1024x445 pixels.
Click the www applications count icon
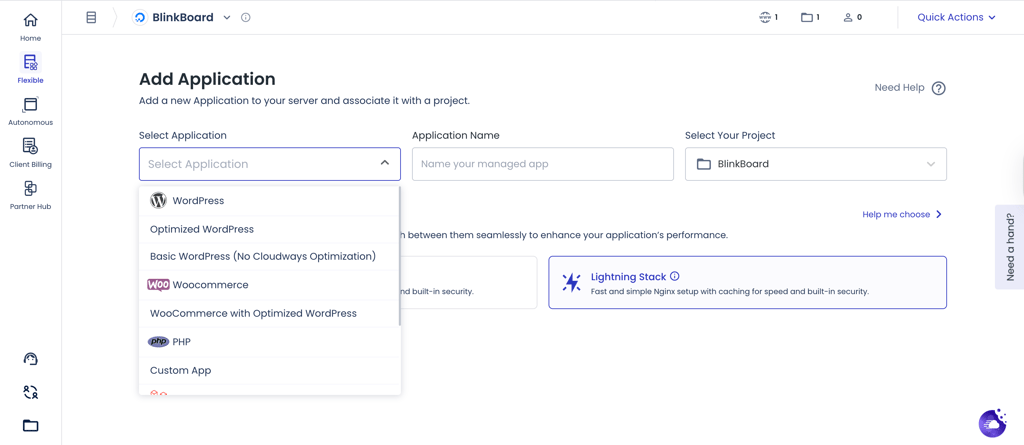765,18
